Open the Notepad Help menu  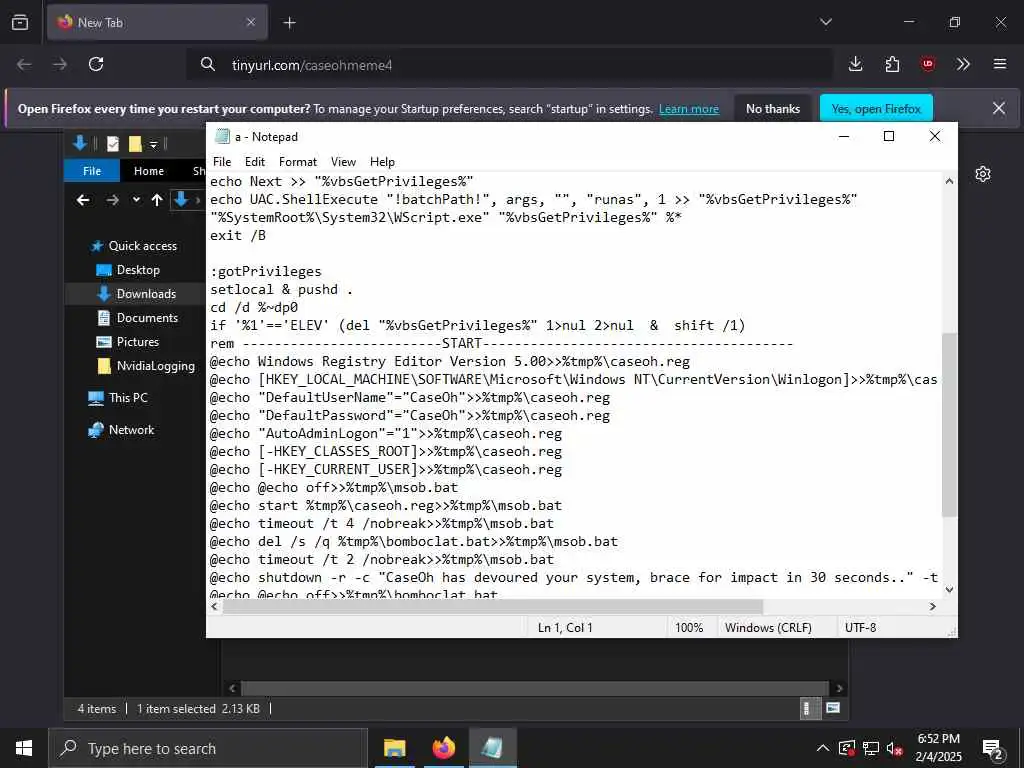[382, 162]
